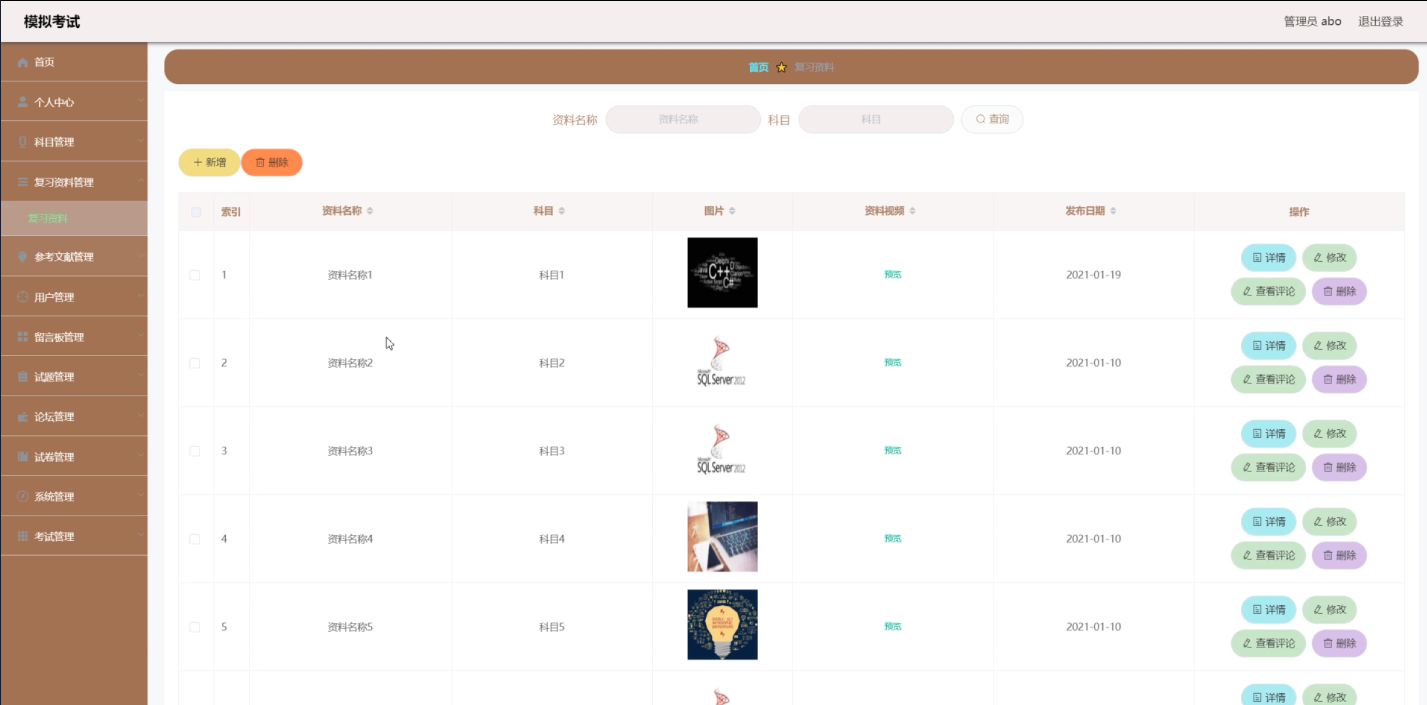The height and width of the screenshot is (705, 1427).
Task: Open 详情 for row 资料名称4
Action: [1268, 522]
